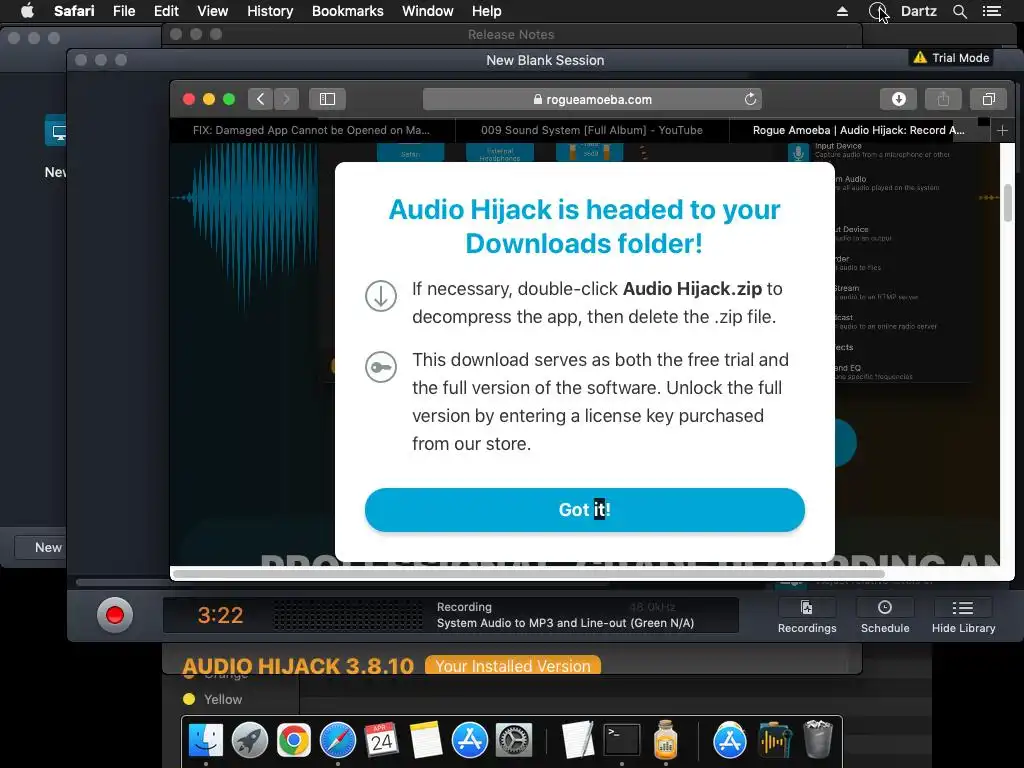Open the Window menu
Viewport: 1024px width, 768px height.
click(x=428, y=11)
